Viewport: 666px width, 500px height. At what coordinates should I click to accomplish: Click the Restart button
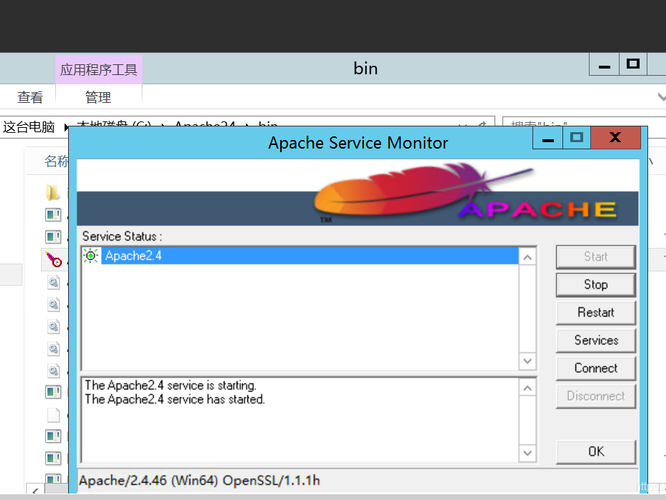[595, 312]
